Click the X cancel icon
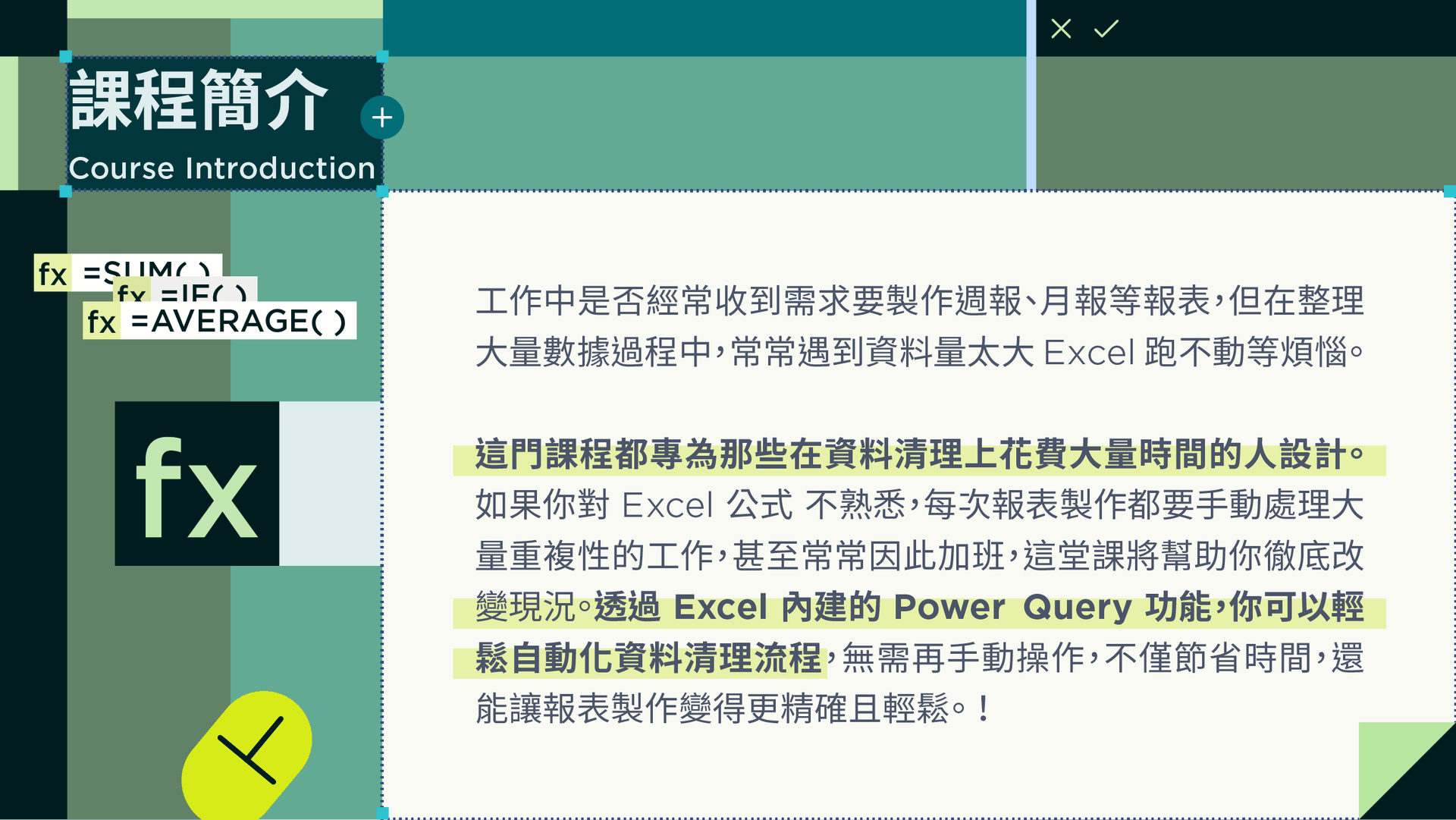The image size is (1456, 820). pos(1061,29)
